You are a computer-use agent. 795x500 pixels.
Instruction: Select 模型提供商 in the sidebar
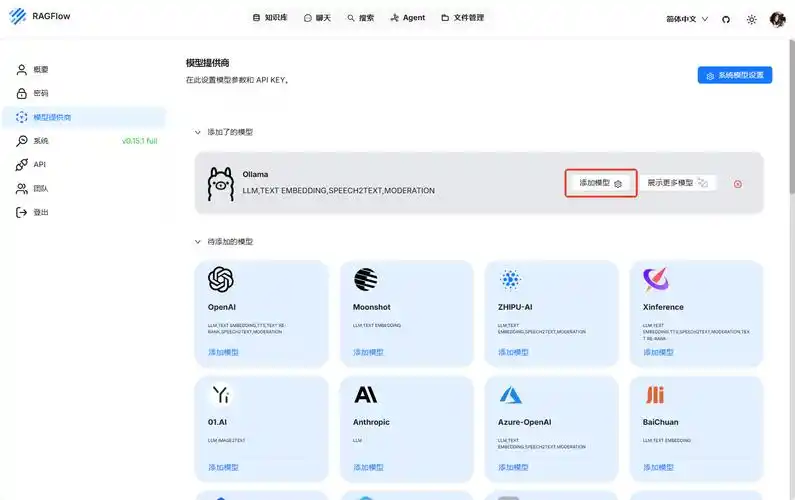click(x=84, y=117)
